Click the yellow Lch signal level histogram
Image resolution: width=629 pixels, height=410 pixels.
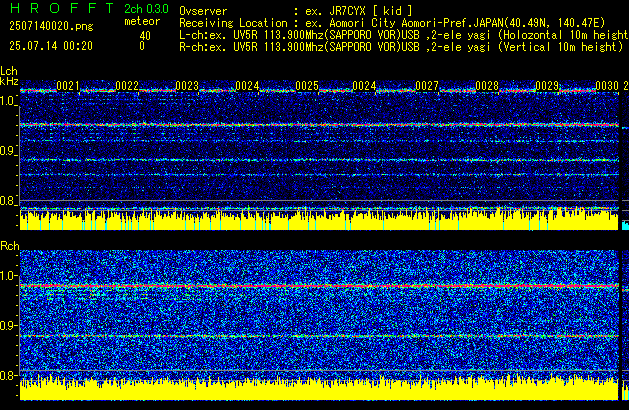tap(319, 220)
